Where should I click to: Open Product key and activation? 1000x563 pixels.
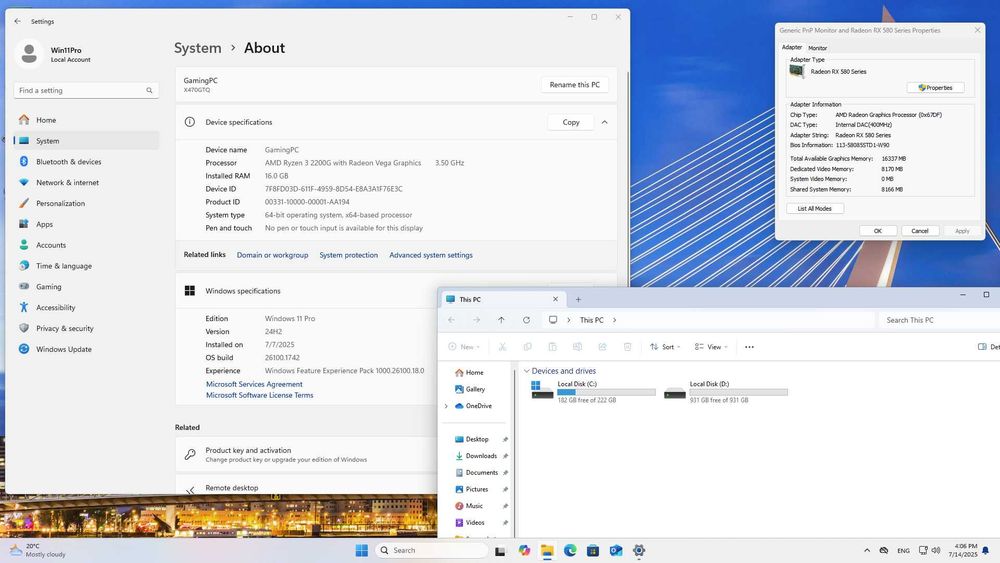306,455
